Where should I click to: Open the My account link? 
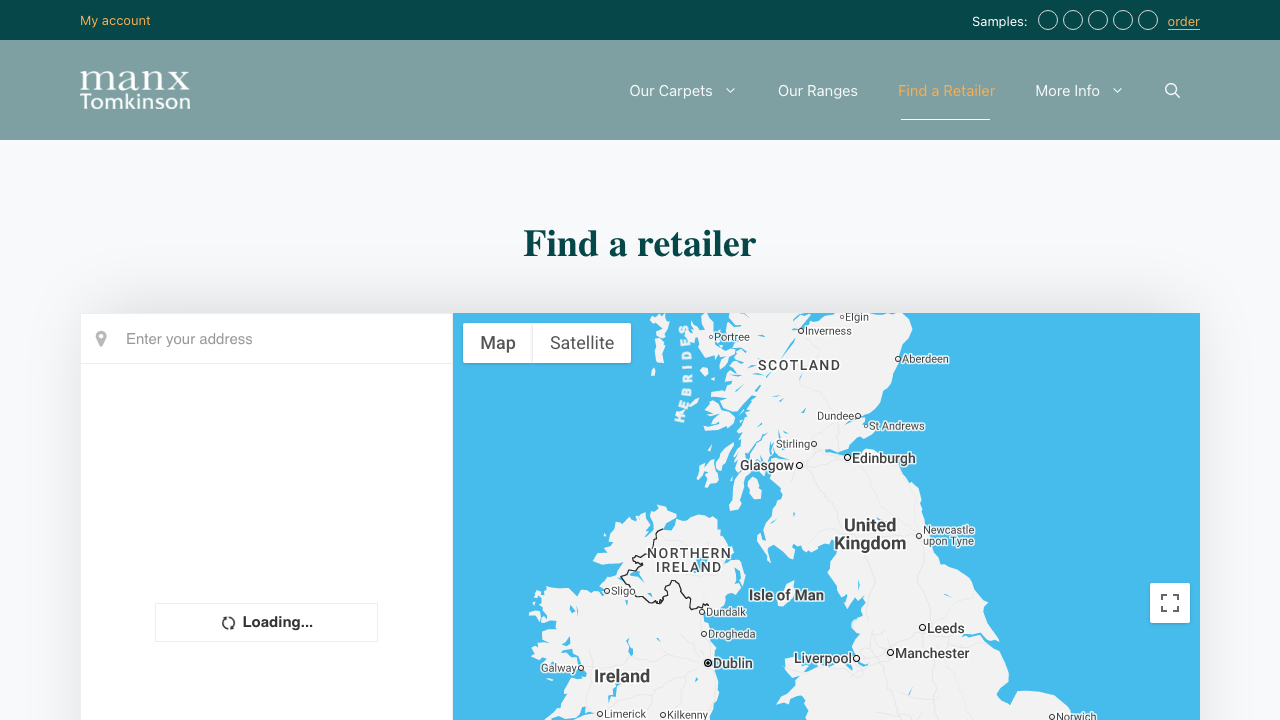pyautogui.click(x=115, y=20)
